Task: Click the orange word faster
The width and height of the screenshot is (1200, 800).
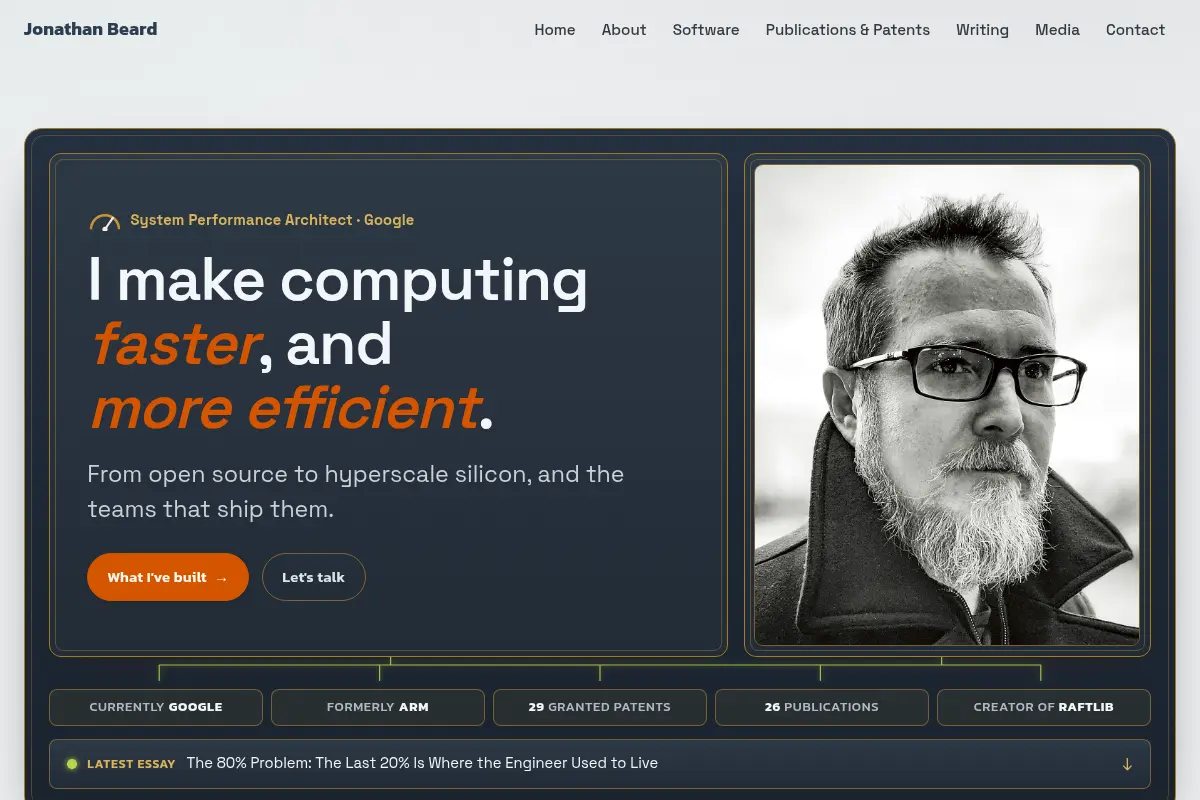Action: [175, 345]
